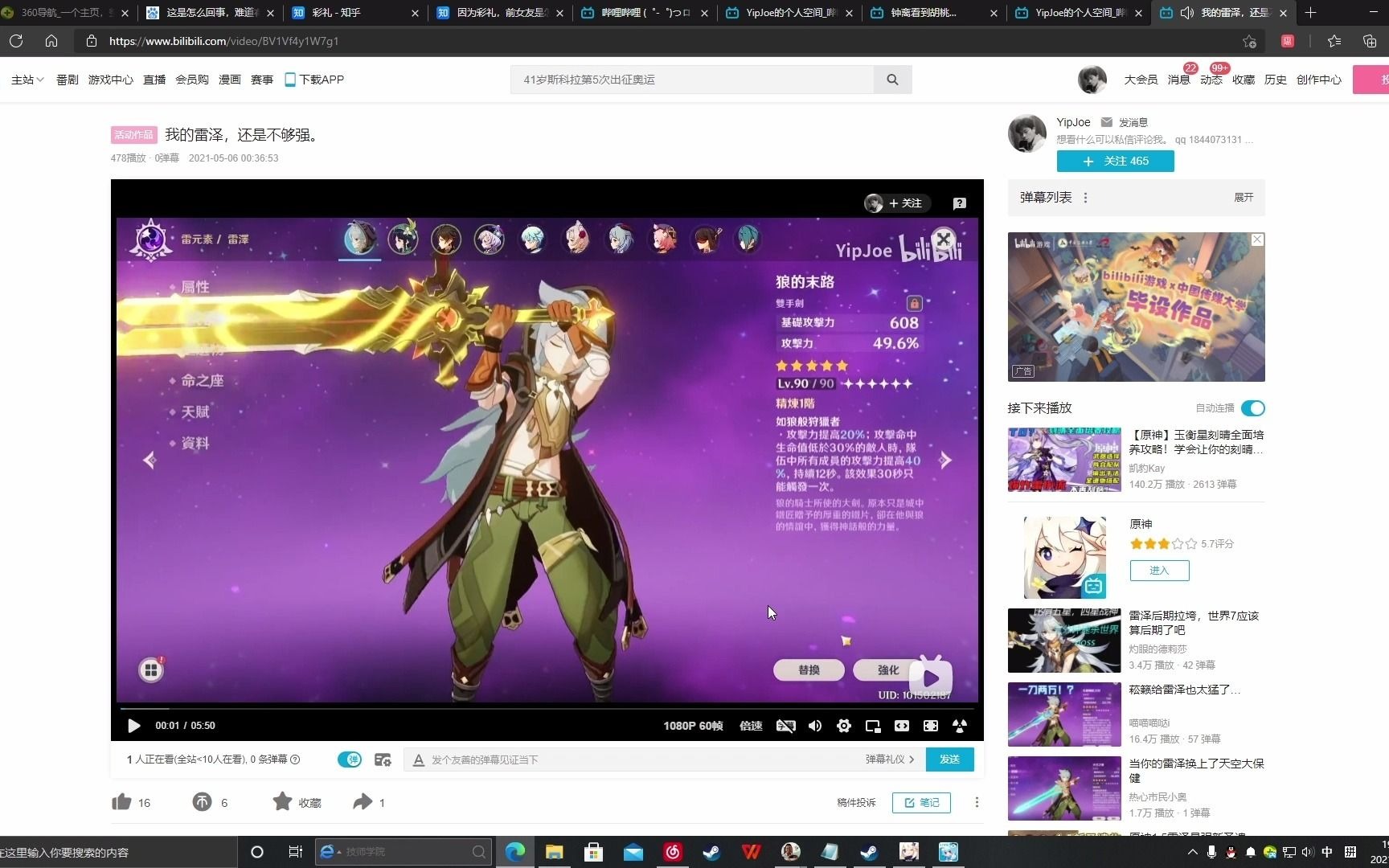Viewport: 1389px width, 868px height.
Task: Open the 番剧 navigation item
Action: pos(68,80)
